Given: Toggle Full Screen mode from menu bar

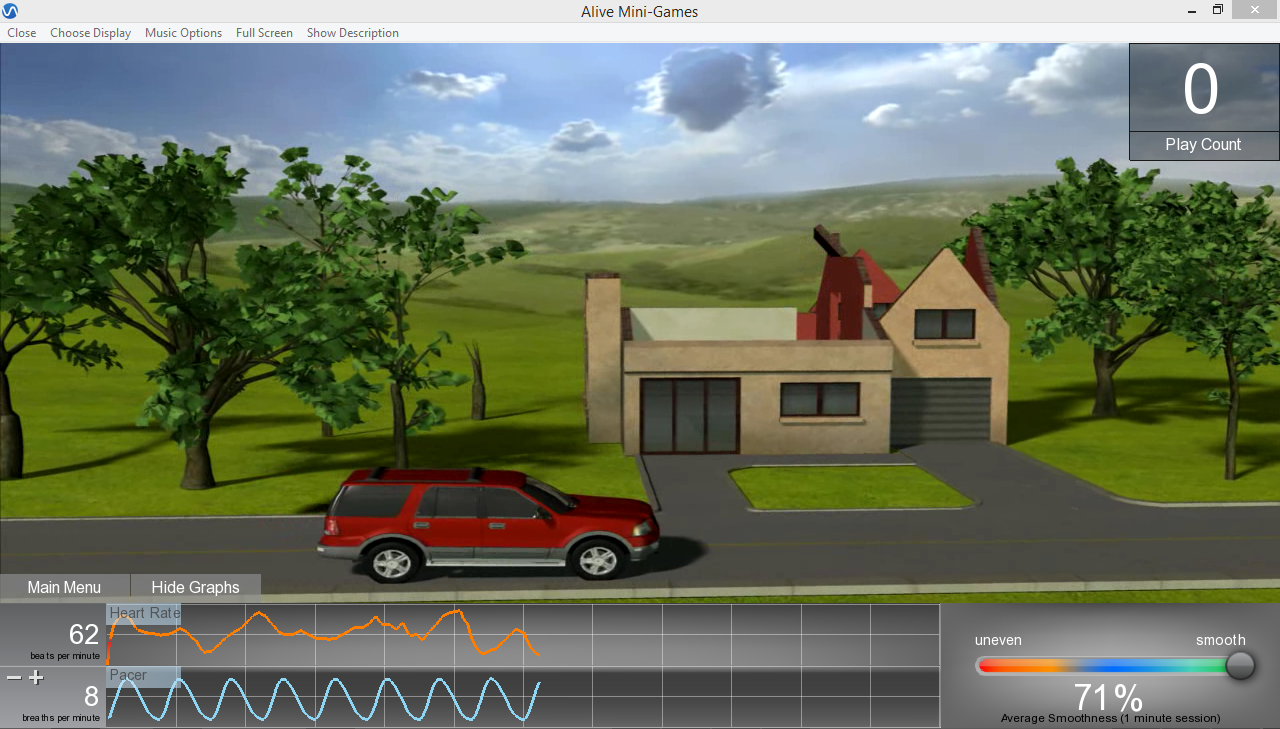Looking at the screenshot, I should click(x=264, y=33).
